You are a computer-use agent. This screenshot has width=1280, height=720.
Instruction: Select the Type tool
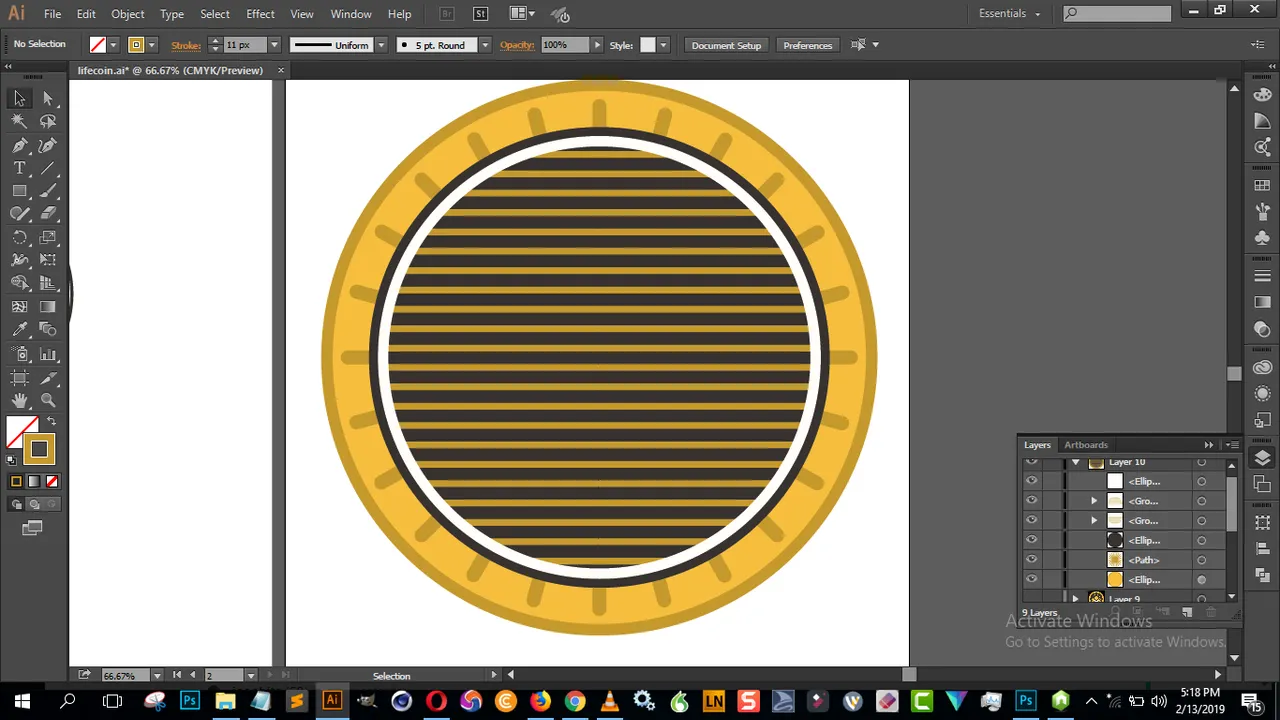pos(19,168)
